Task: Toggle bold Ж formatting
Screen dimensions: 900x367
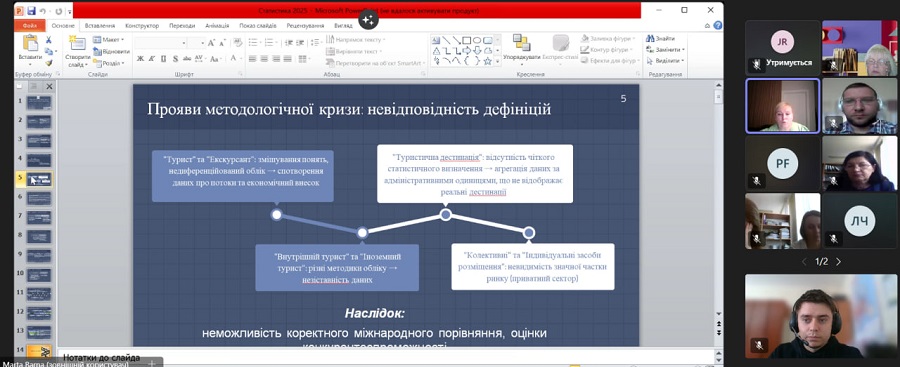Action: coord(140,59)
